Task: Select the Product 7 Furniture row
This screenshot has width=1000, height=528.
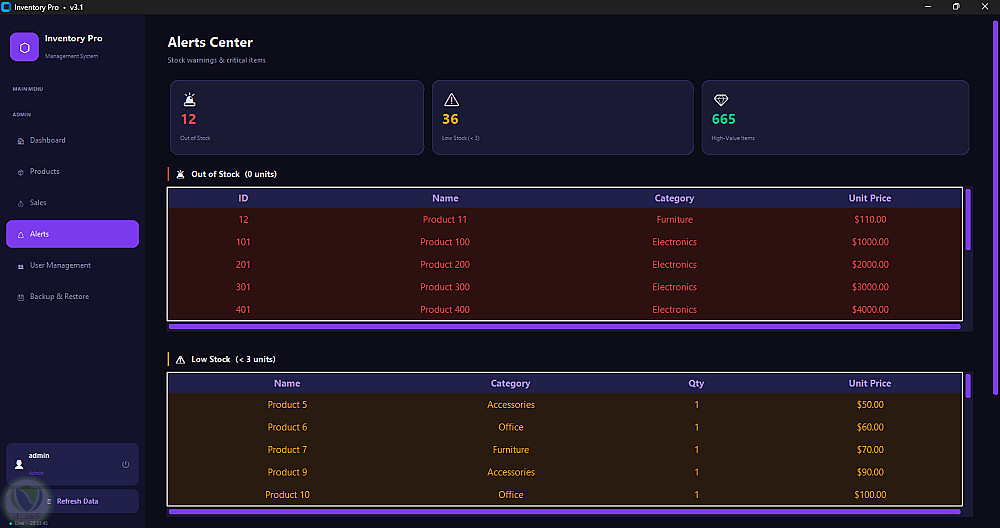Action: coord(564,450)
